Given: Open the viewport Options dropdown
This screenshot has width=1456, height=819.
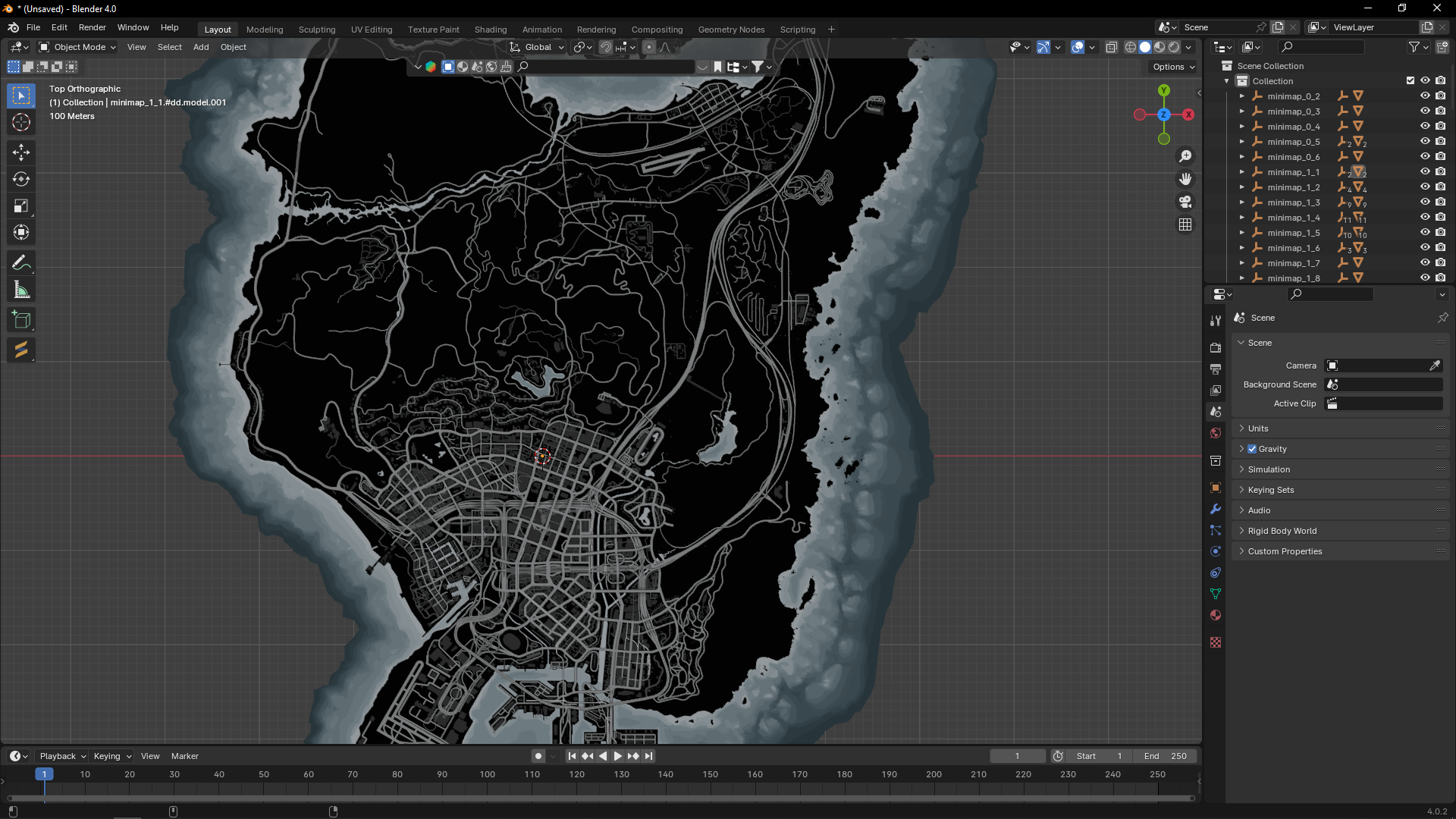Looking at the screenshot, I should (x=1173, y=67).
